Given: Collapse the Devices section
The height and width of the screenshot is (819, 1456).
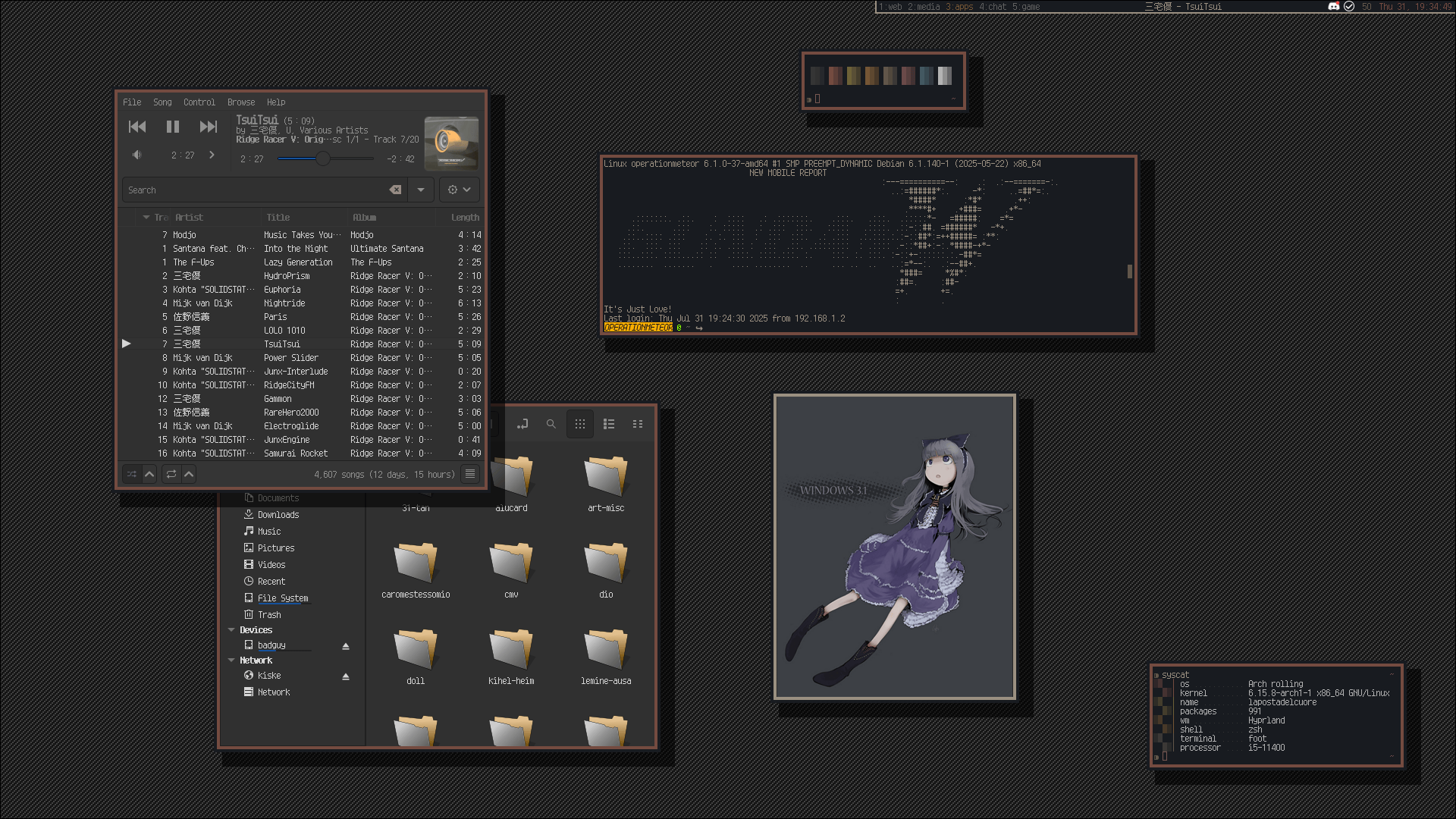Looking at the screenshot, I should pyautogui.click(x=231, y=630).
